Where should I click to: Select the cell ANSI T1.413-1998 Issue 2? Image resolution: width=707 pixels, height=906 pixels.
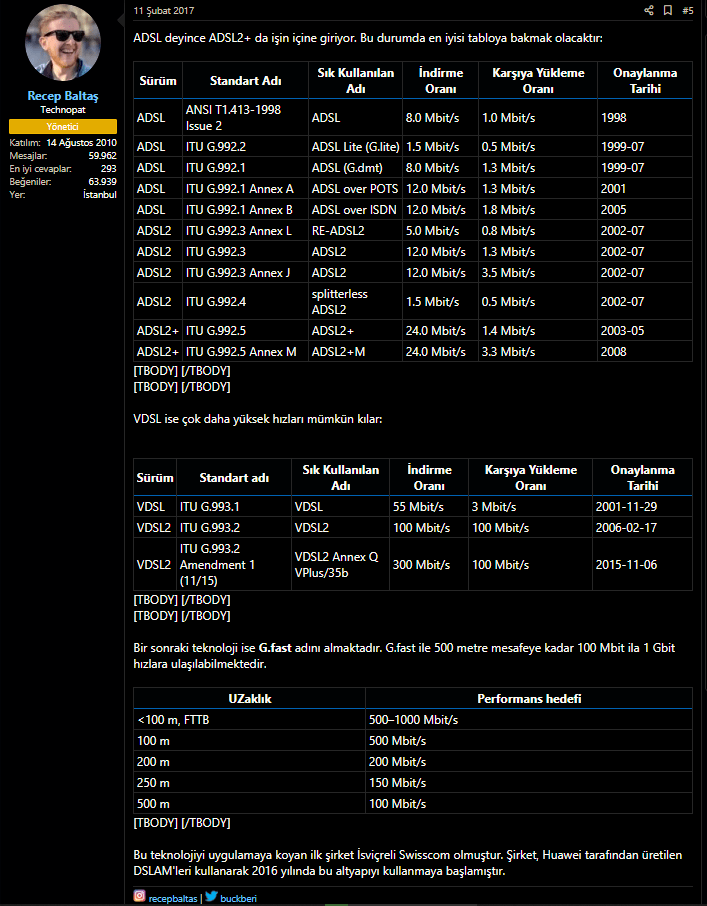(245, 117)
